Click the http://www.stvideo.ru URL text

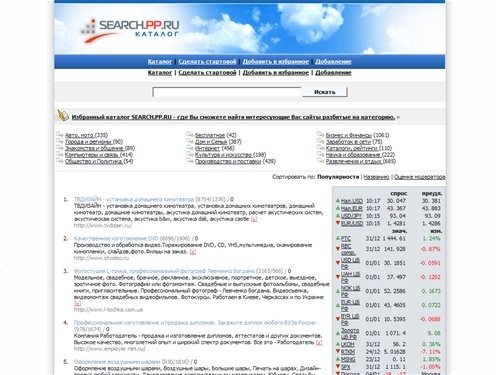101,258
